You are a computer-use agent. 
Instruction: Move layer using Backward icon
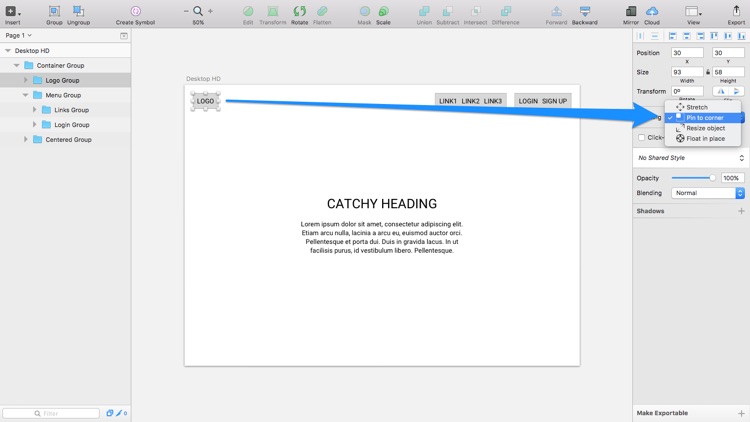click(x=585, y=11)
